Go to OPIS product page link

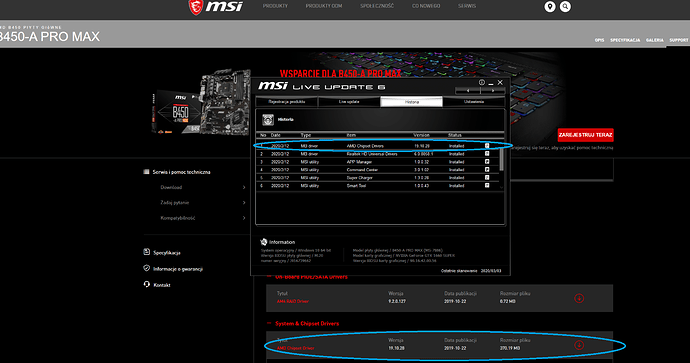(x=599, y=40)
